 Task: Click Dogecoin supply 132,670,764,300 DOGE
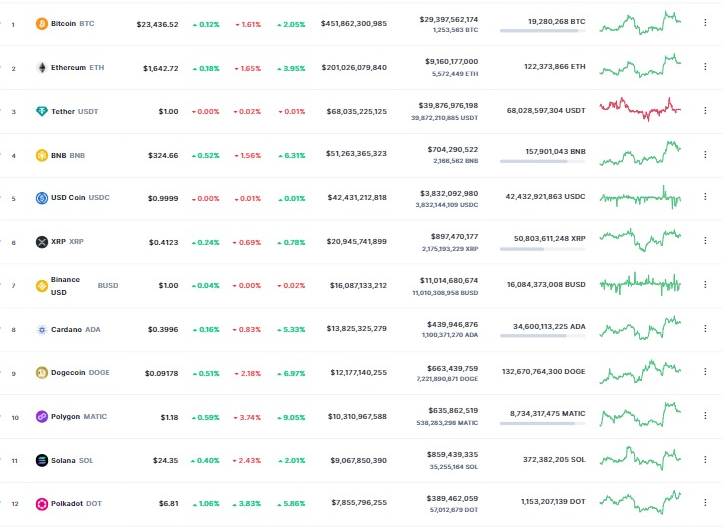click(544, 372)
